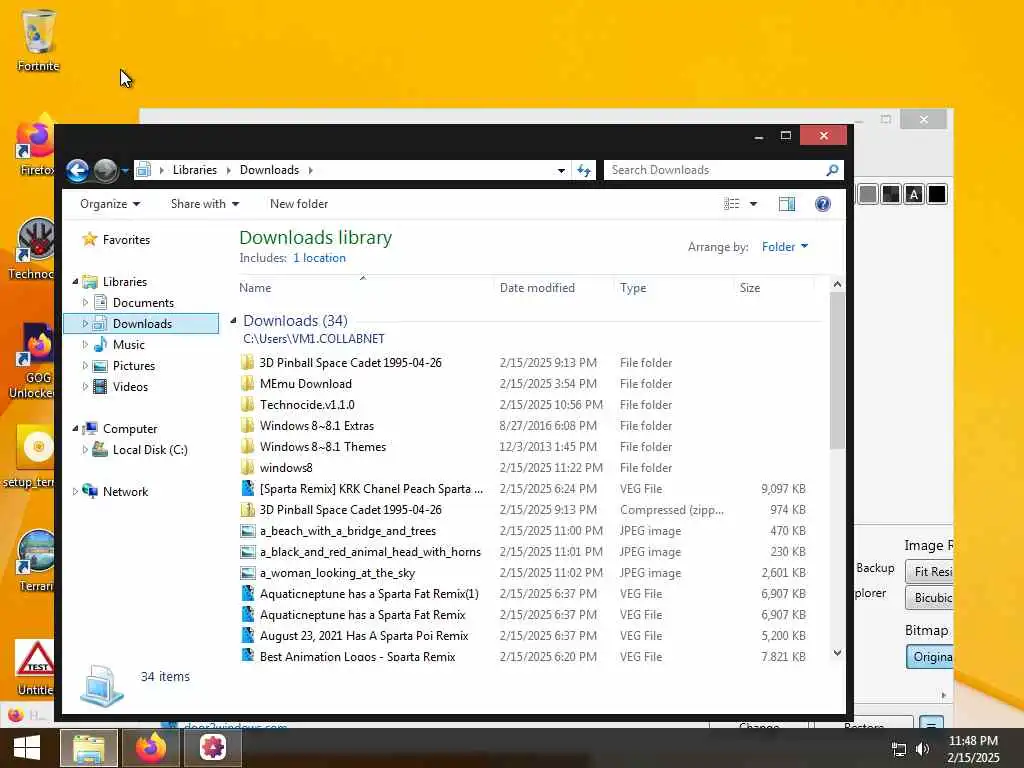Open Firefox from the taskbar
The width and height of the screenshot is (1024, 768).
[151, 748]
